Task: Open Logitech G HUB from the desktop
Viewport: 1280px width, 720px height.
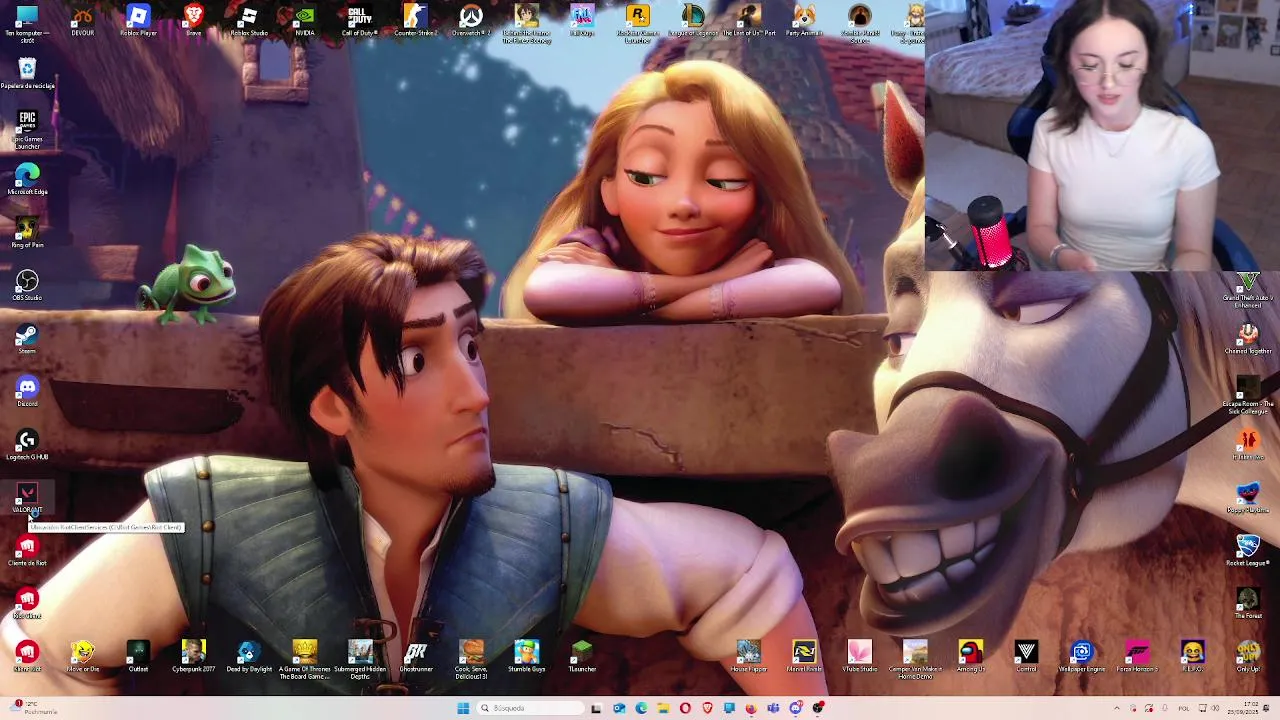Action: point(27,445)
